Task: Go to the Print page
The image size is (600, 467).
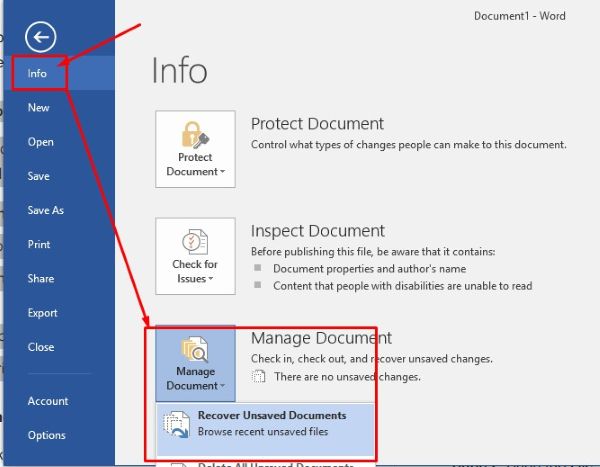Action: pyautogui.click(x=39, y=245)
